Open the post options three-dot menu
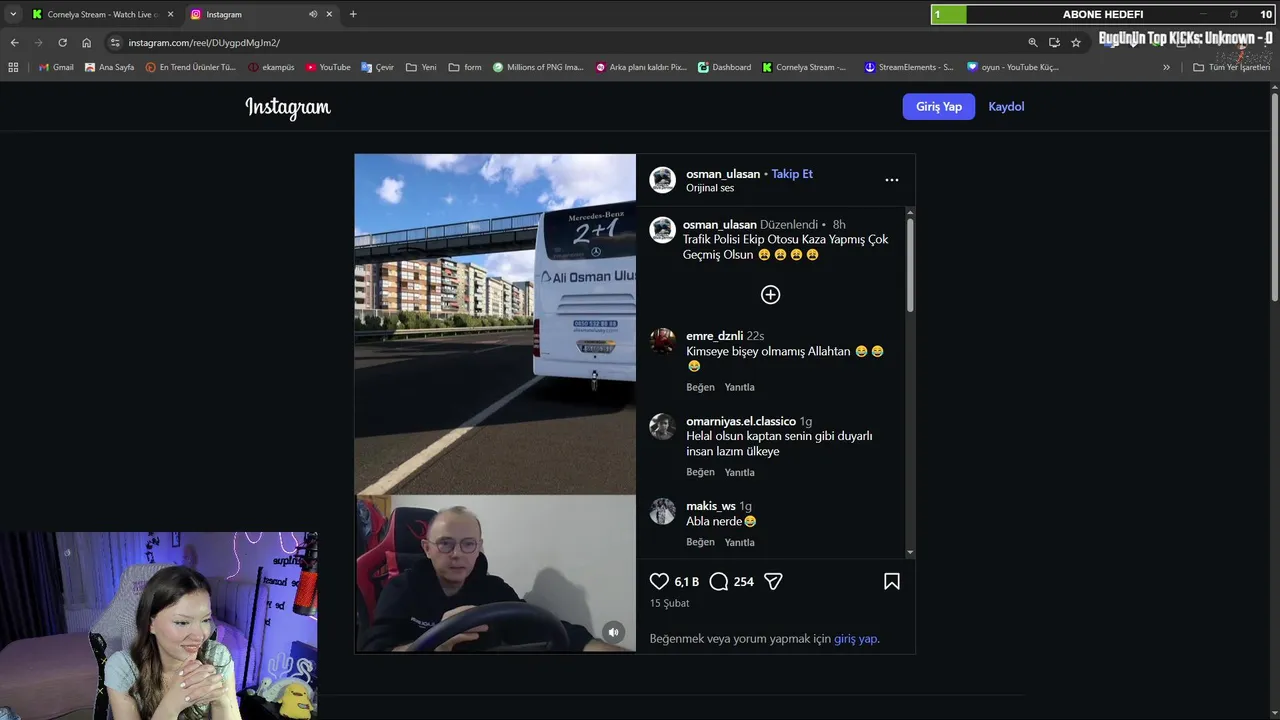This screenshot has width=1280, height=720. 892,180
